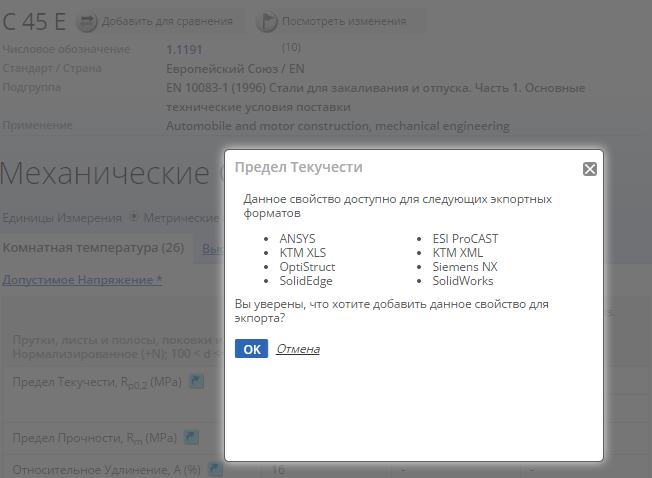Viewport: 652px width, 478px height.
Task: Click the Automobile and motor construction application text
Action: coord(338,126)
